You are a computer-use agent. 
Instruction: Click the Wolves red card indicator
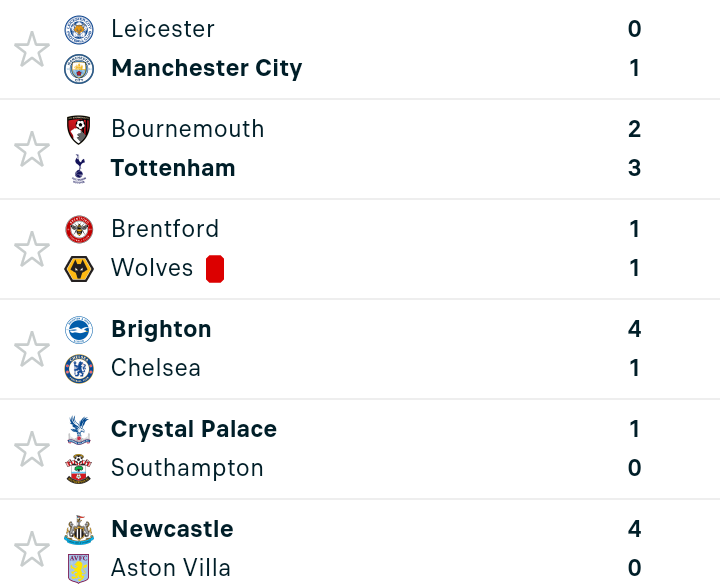[215, 269]
